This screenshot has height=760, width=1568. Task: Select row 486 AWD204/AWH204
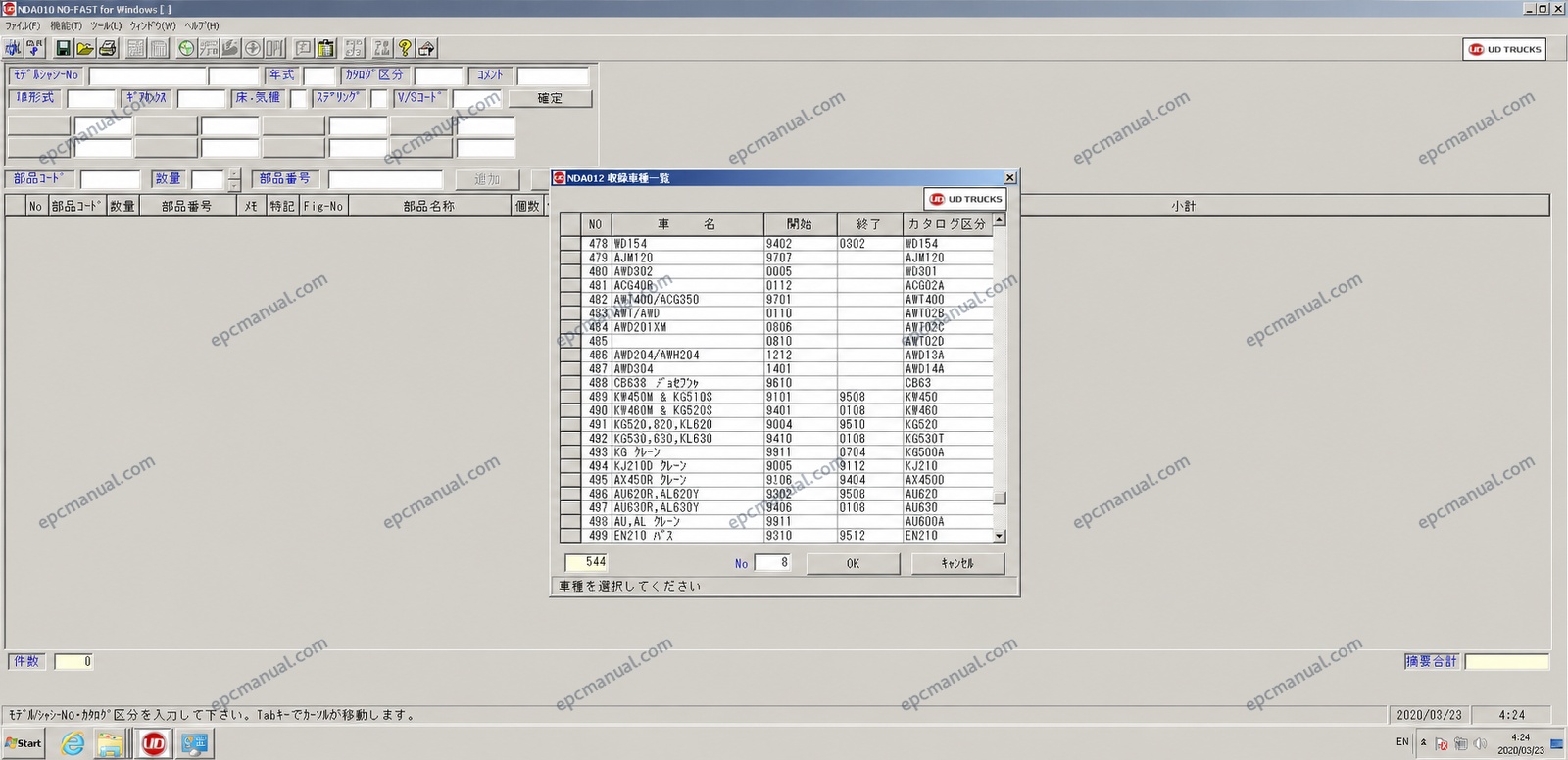click(776, 355)
